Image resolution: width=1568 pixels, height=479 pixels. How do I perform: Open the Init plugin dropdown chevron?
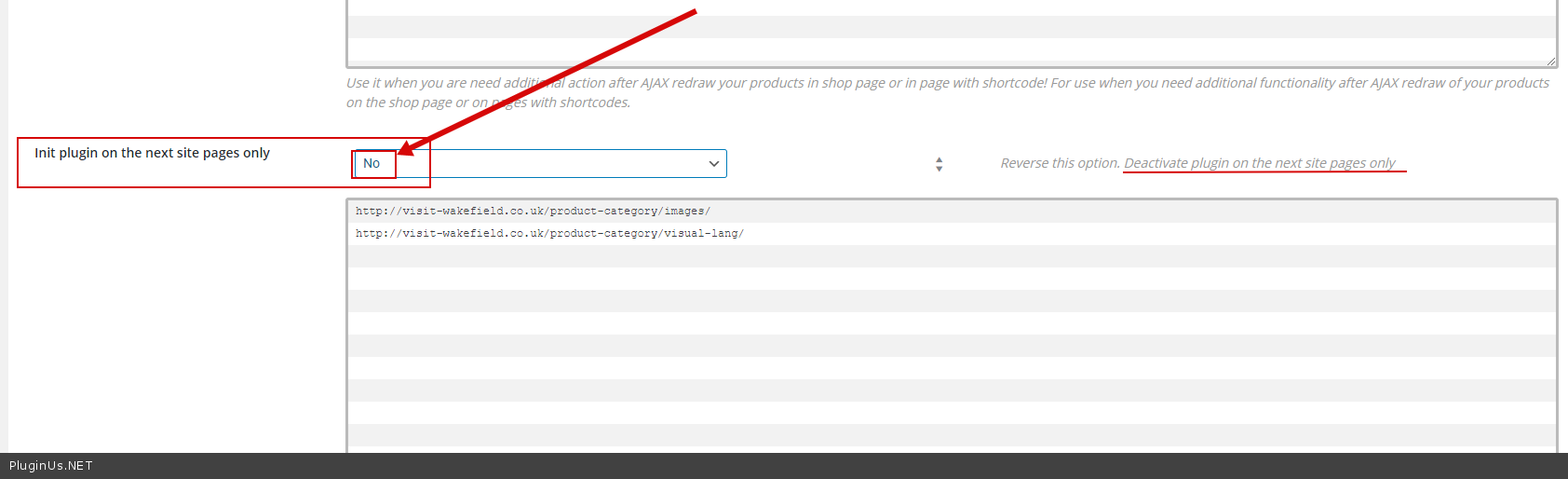713,164
